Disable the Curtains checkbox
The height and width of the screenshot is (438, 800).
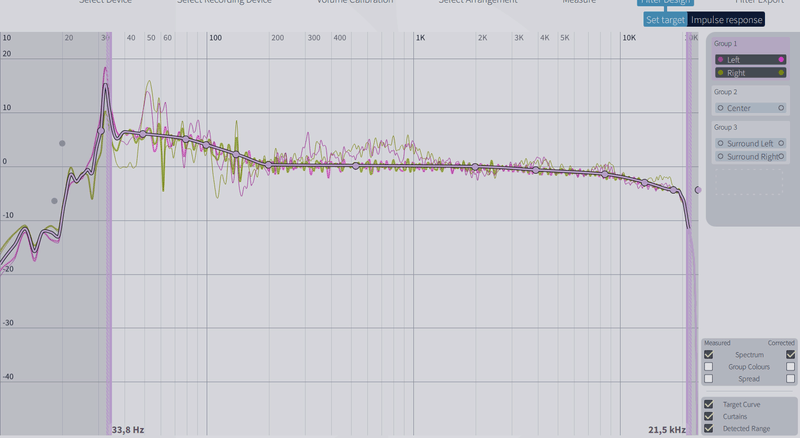pos(708,417)
